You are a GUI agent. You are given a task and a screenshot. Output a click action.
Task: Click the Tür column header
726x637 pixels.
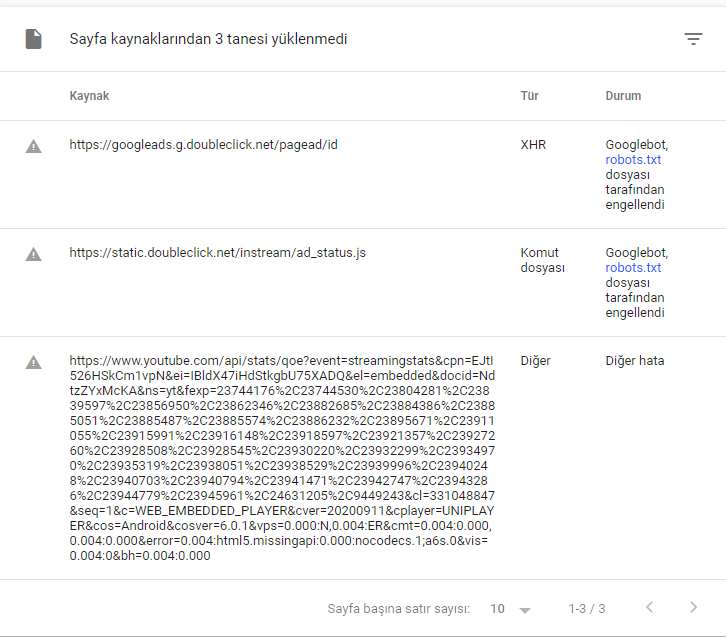[529, 96]
